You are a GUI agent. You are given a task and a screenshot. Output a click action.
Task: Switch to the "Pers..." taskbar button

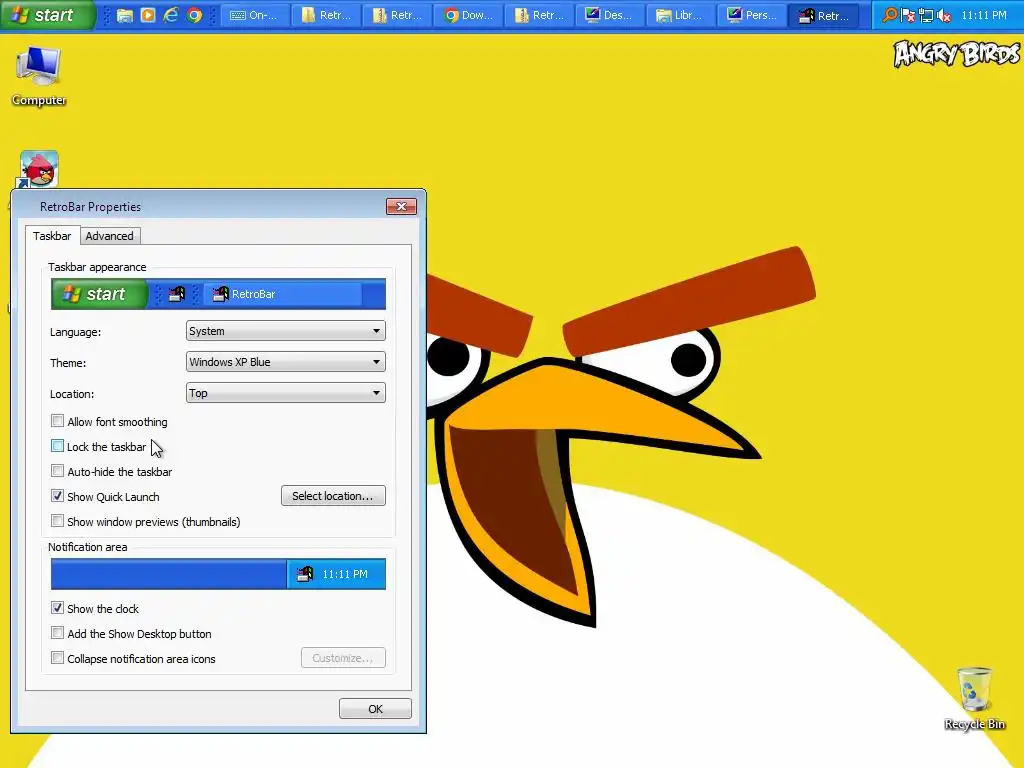click(752, 15)
